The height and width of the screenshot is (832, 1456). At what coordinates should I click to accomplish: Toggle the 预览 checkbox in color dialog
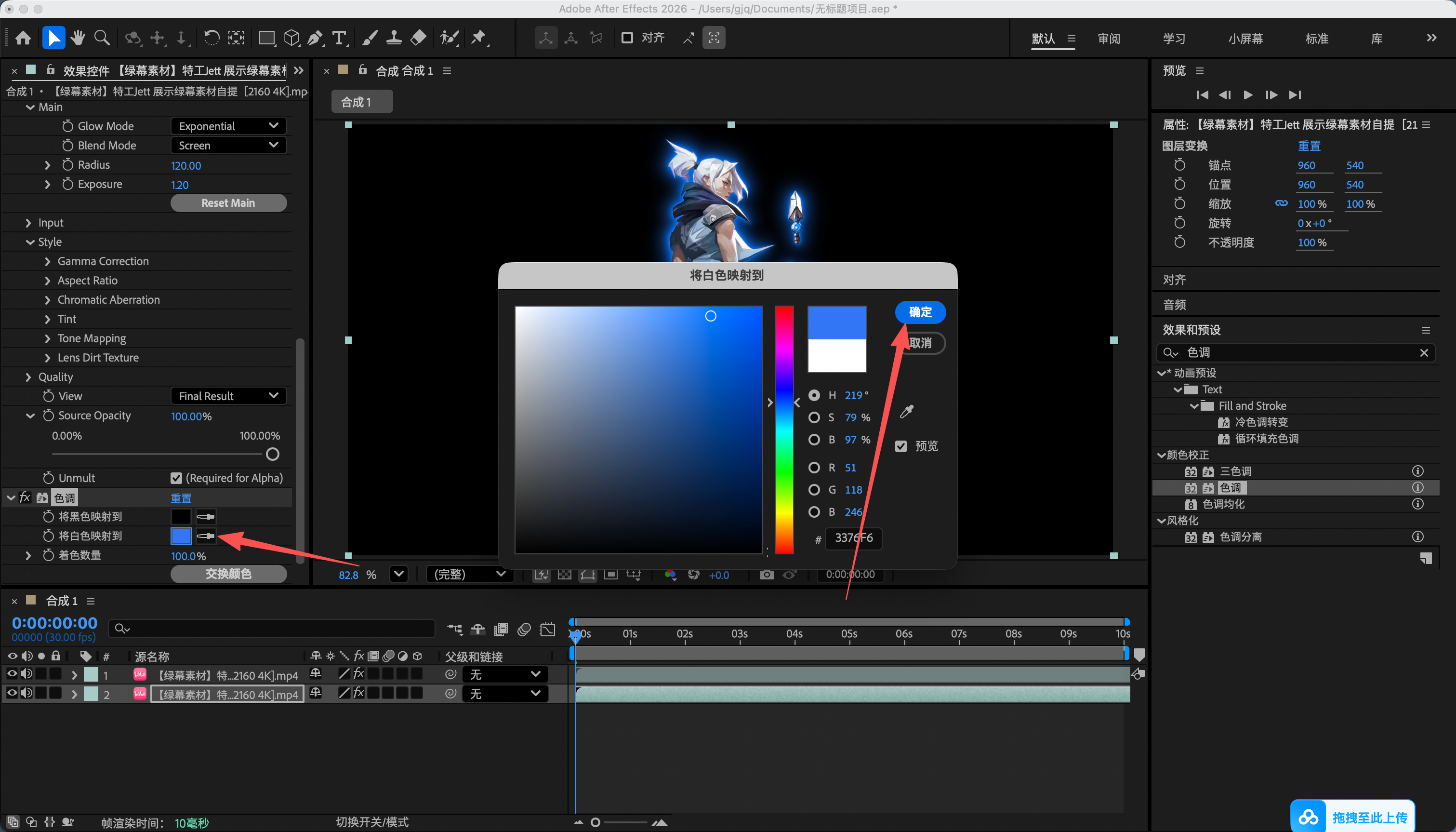click(x=901, y=446)
